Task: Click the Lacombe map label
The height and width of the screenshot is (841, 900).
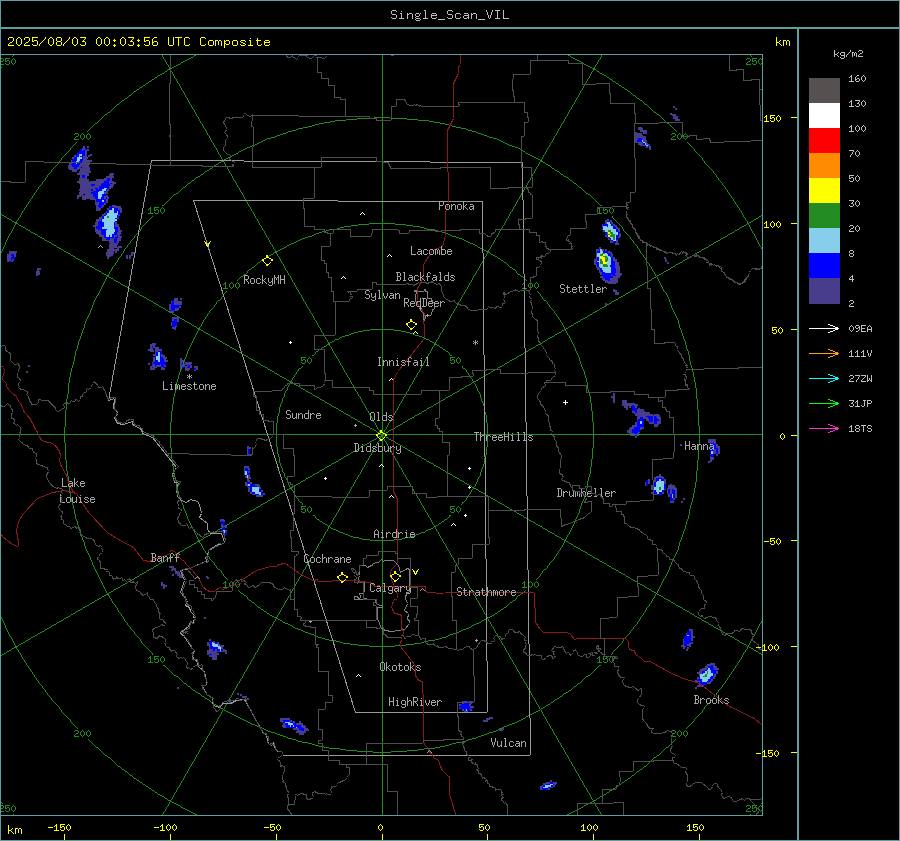Action: pos(431,251)
